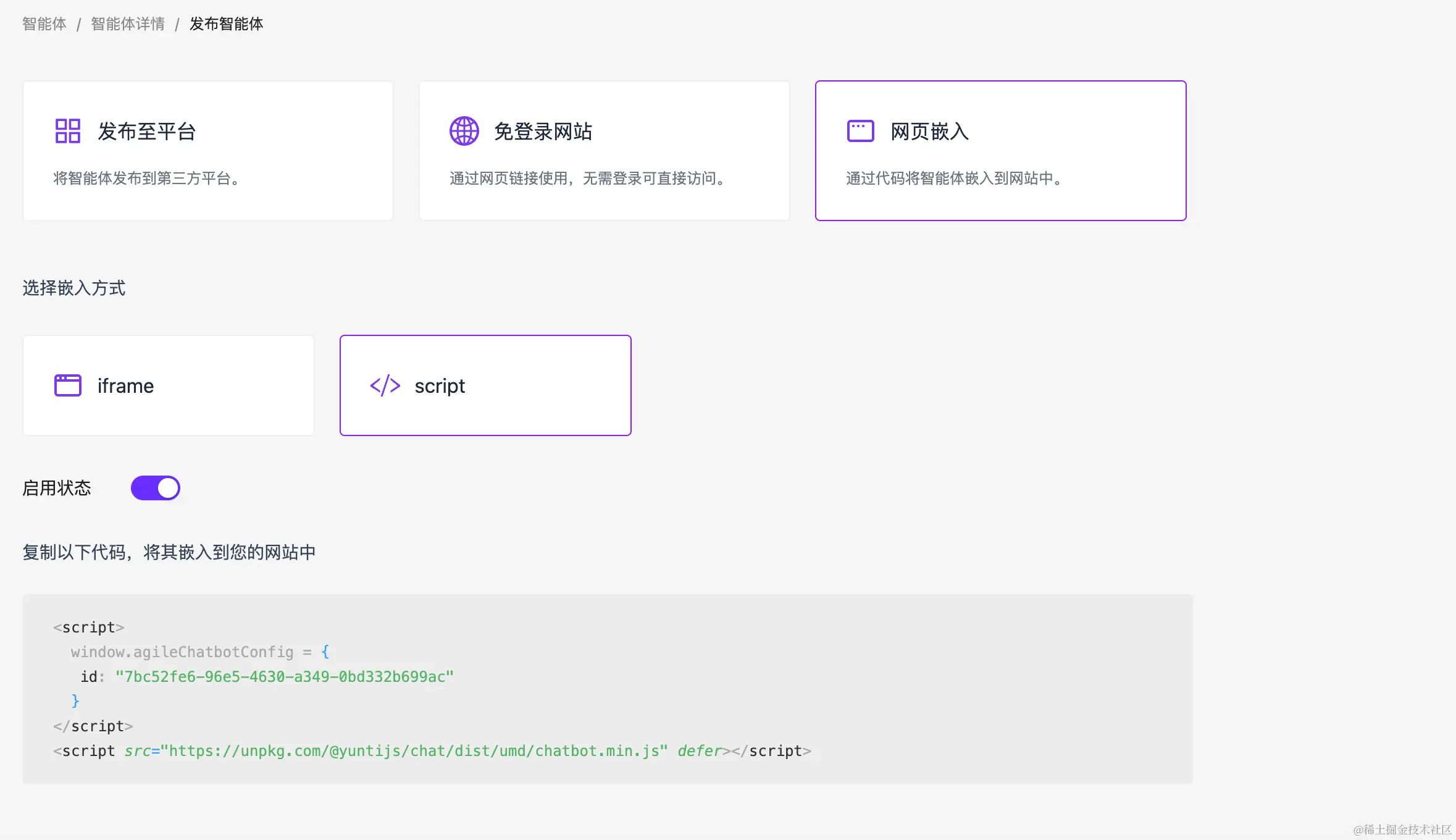Click the unpkg script URL in code
Screen dimensions: 1456x840
tap(414, 751)
